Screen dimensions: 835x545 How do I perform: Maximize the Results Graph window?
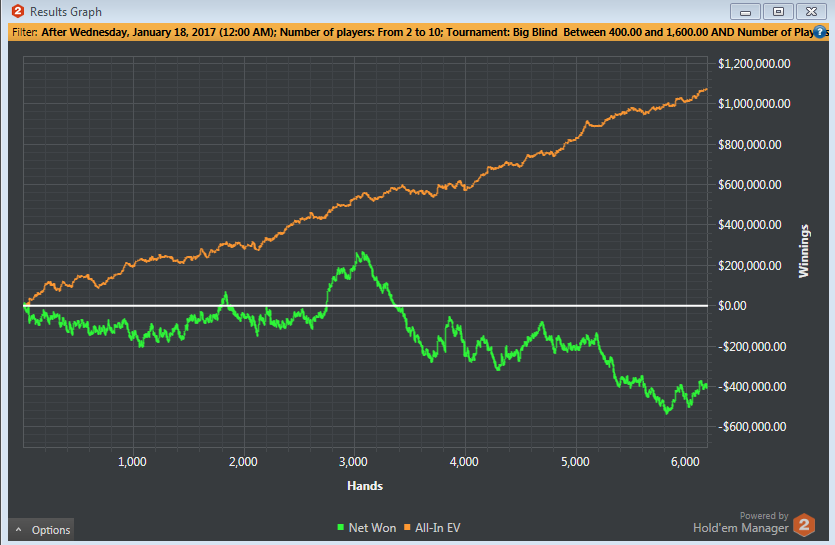pos(778,11)
